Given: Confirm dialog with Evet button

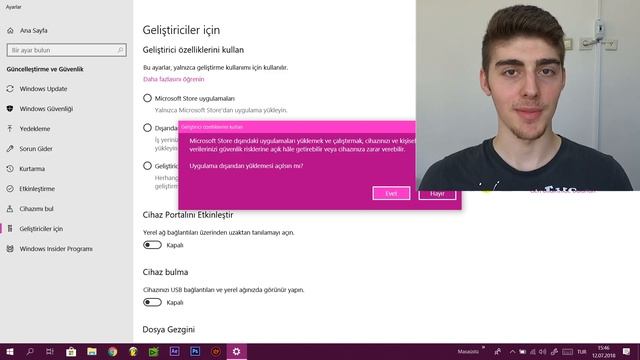Looking at the screenshot, I should [391, 193].
